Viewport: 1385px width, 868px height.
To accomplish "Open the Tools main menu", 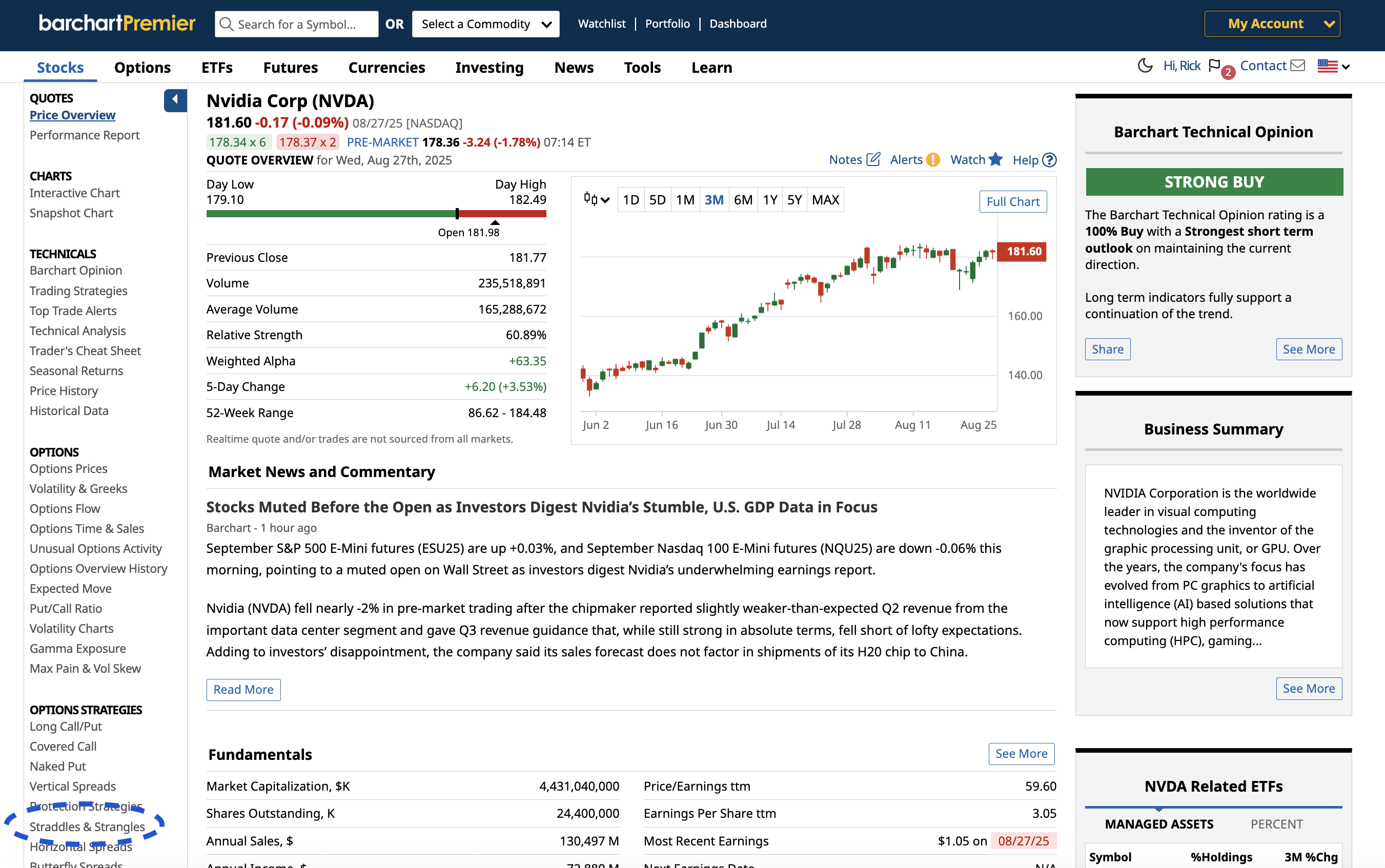I will pyautogui.click(x=642, y=67).
